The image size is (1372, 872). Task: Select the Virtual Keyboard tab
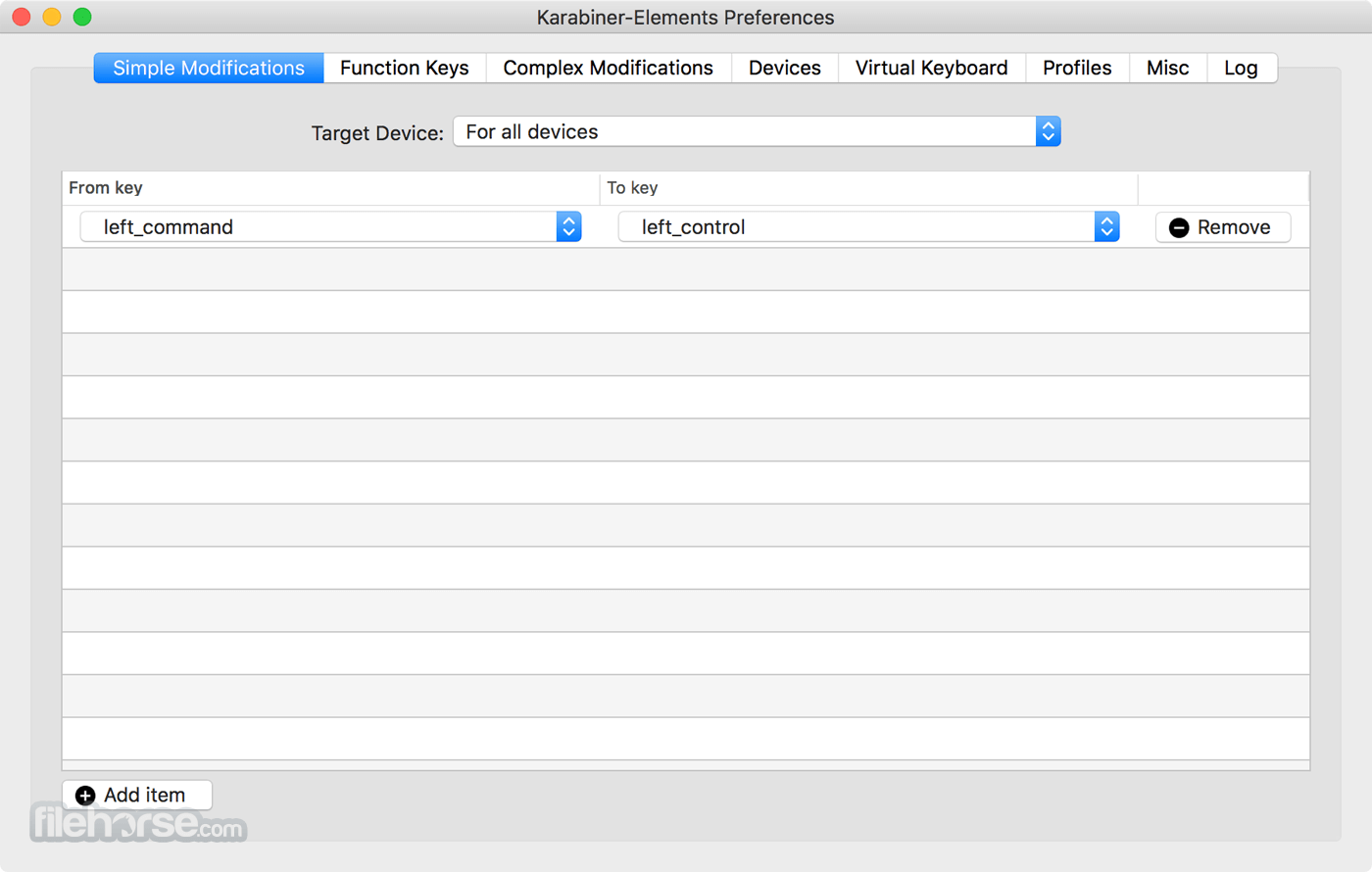(x=932, y=68)
